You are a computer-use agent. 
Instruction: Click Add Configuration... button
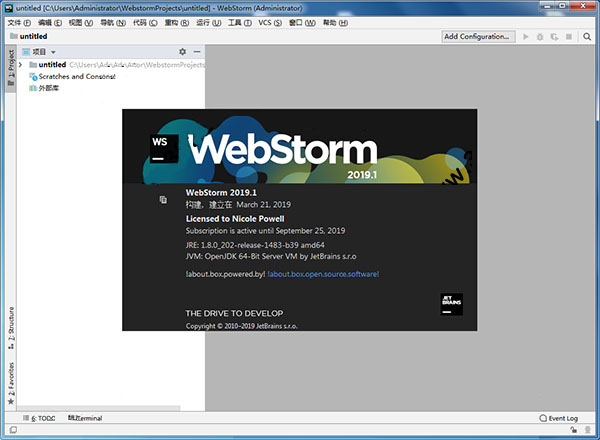(478, 37)
